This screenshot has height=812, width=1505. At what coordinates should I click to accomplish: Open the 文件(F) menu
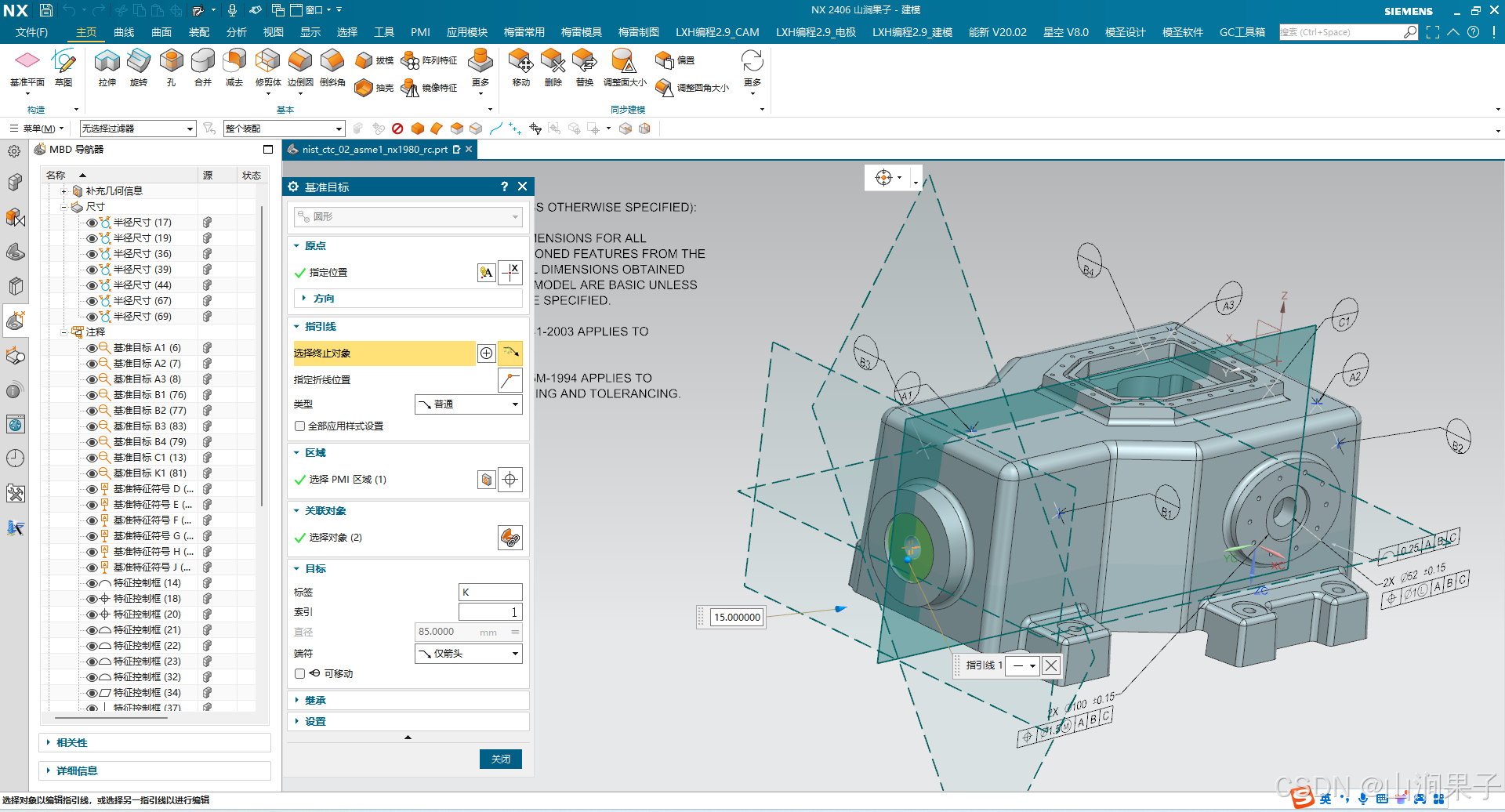[x=31, y=32]
